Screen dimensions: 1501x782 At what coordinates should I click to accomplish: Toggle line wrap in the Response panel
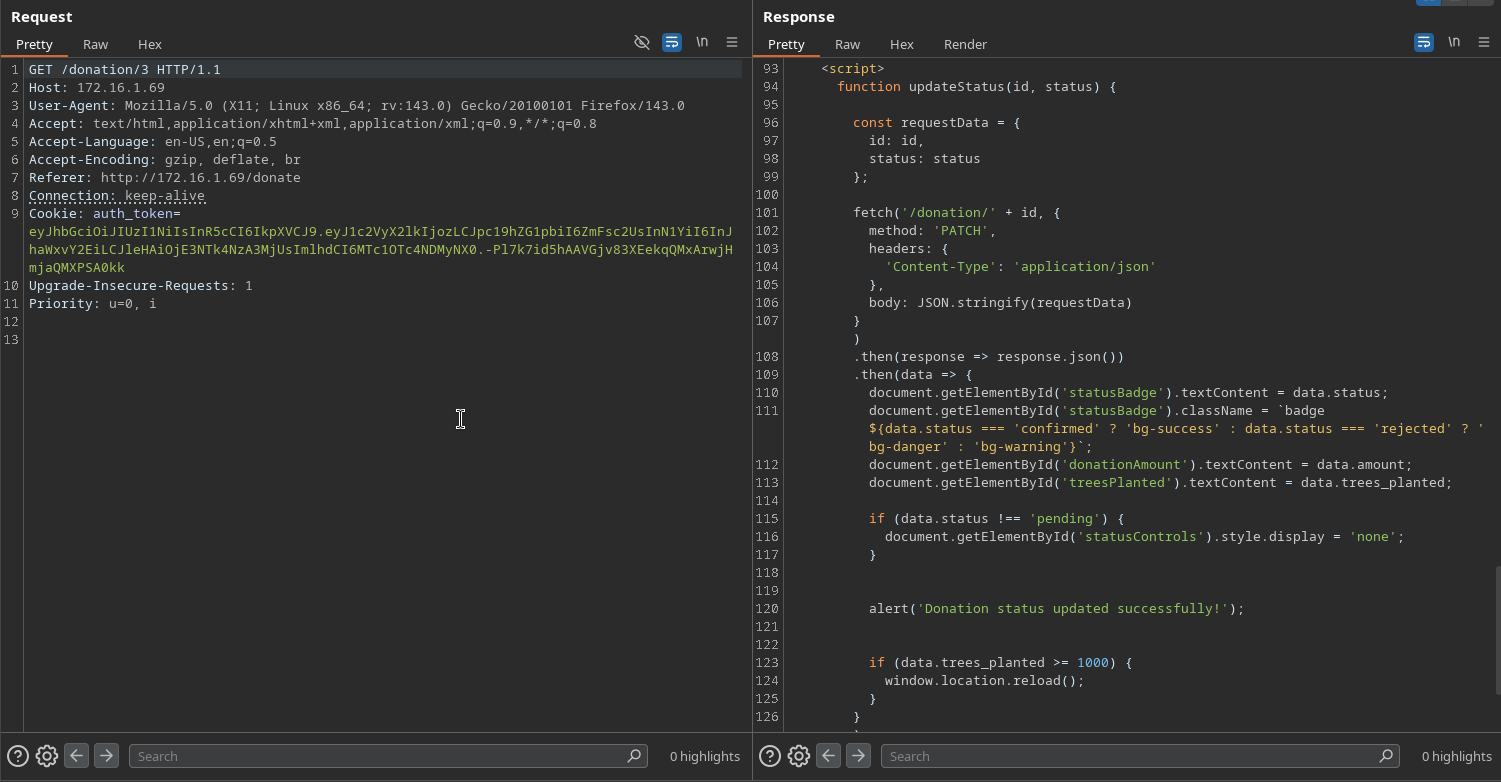point(1424,42)
